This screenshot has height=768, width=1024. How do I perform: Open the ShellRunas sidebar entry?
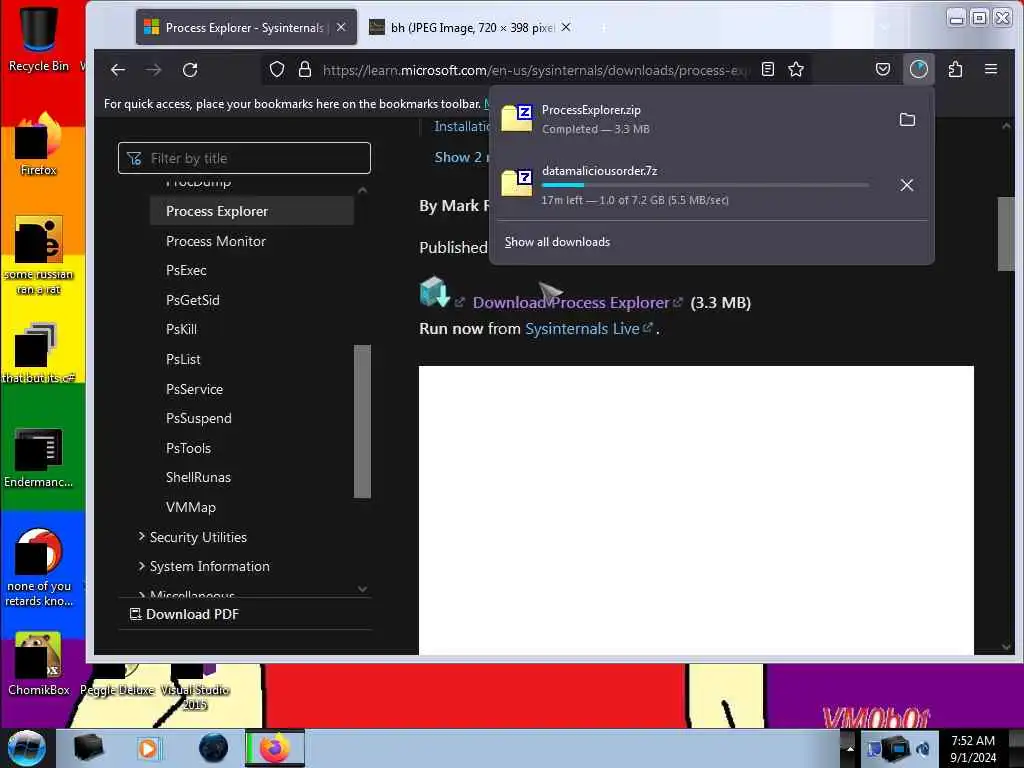point(198,477)
